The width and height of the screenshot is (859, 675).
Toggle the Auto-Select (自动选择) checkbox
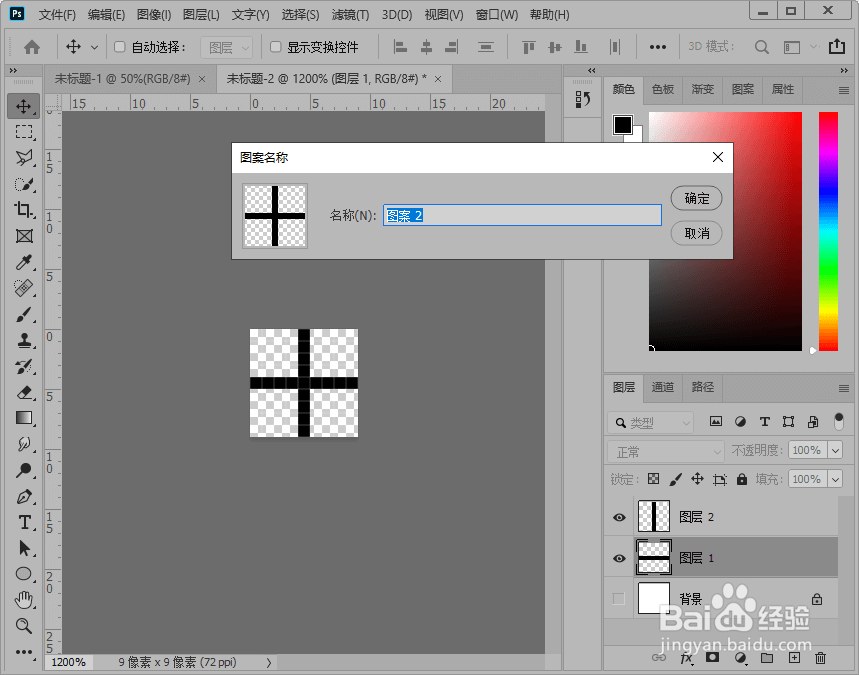pyautogui.click(x=119, y=47)
